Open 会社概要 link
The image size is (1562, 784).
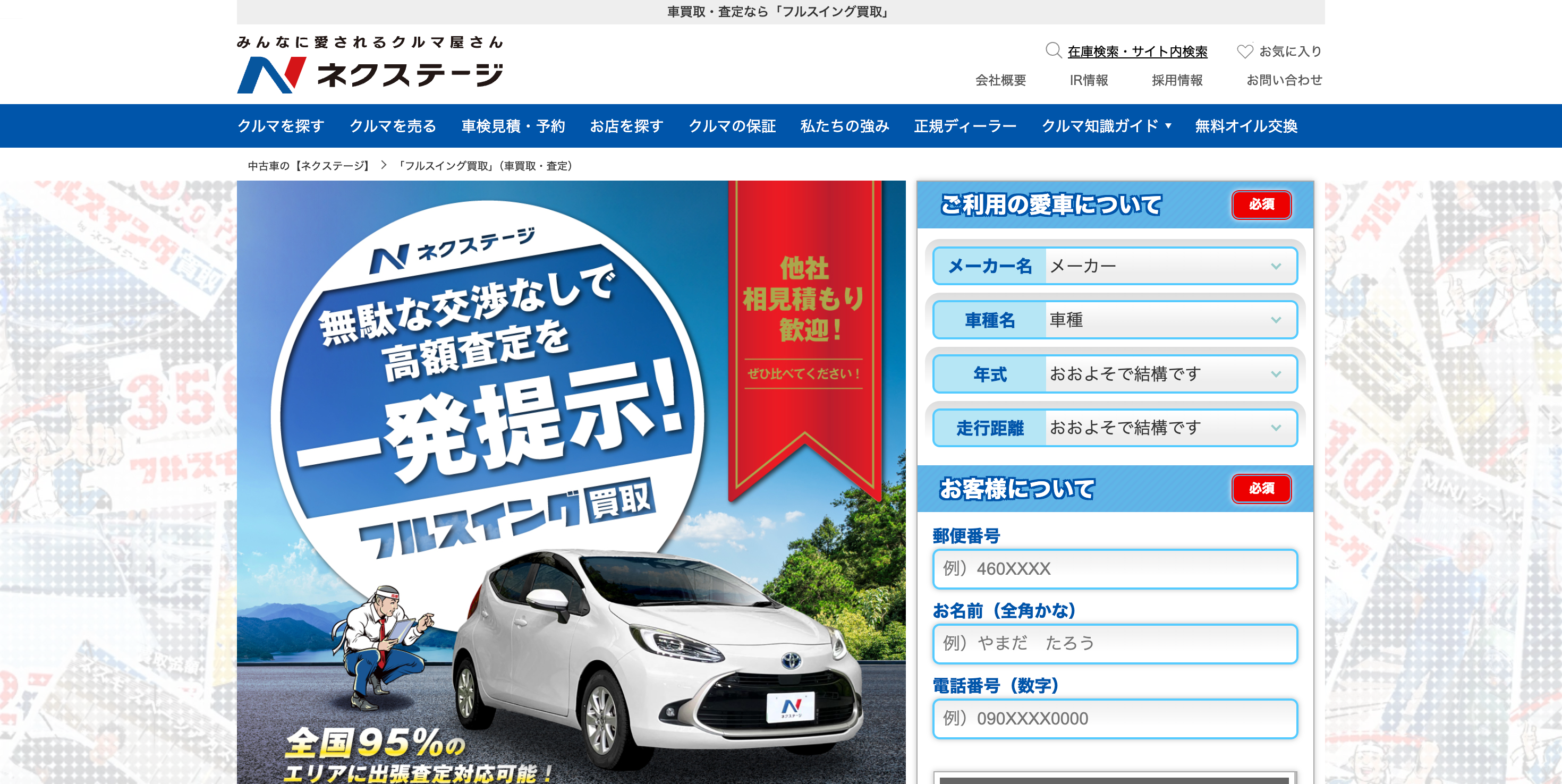pos(1000,80)
